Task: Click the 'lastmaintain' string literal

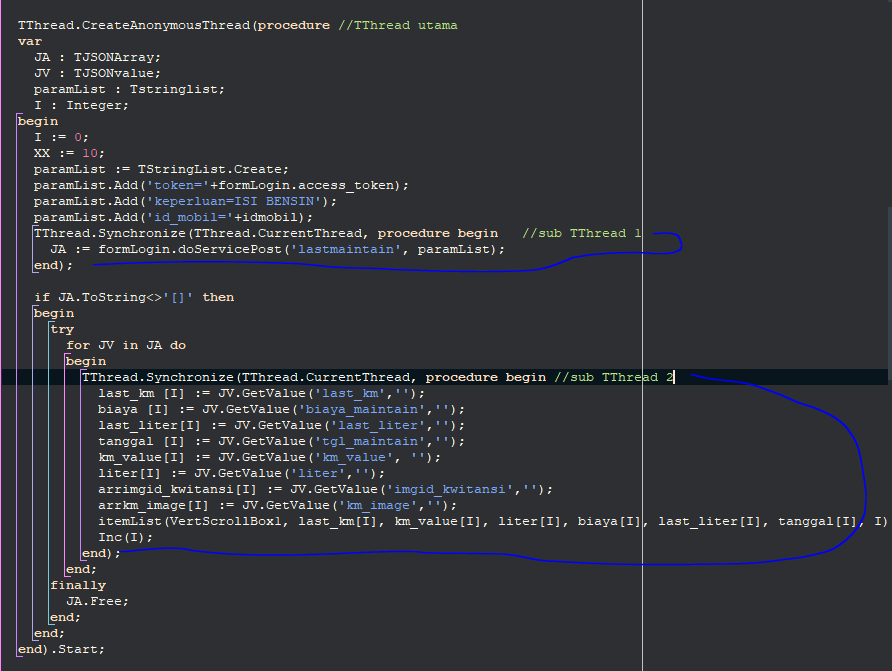Action: [346, 249]
